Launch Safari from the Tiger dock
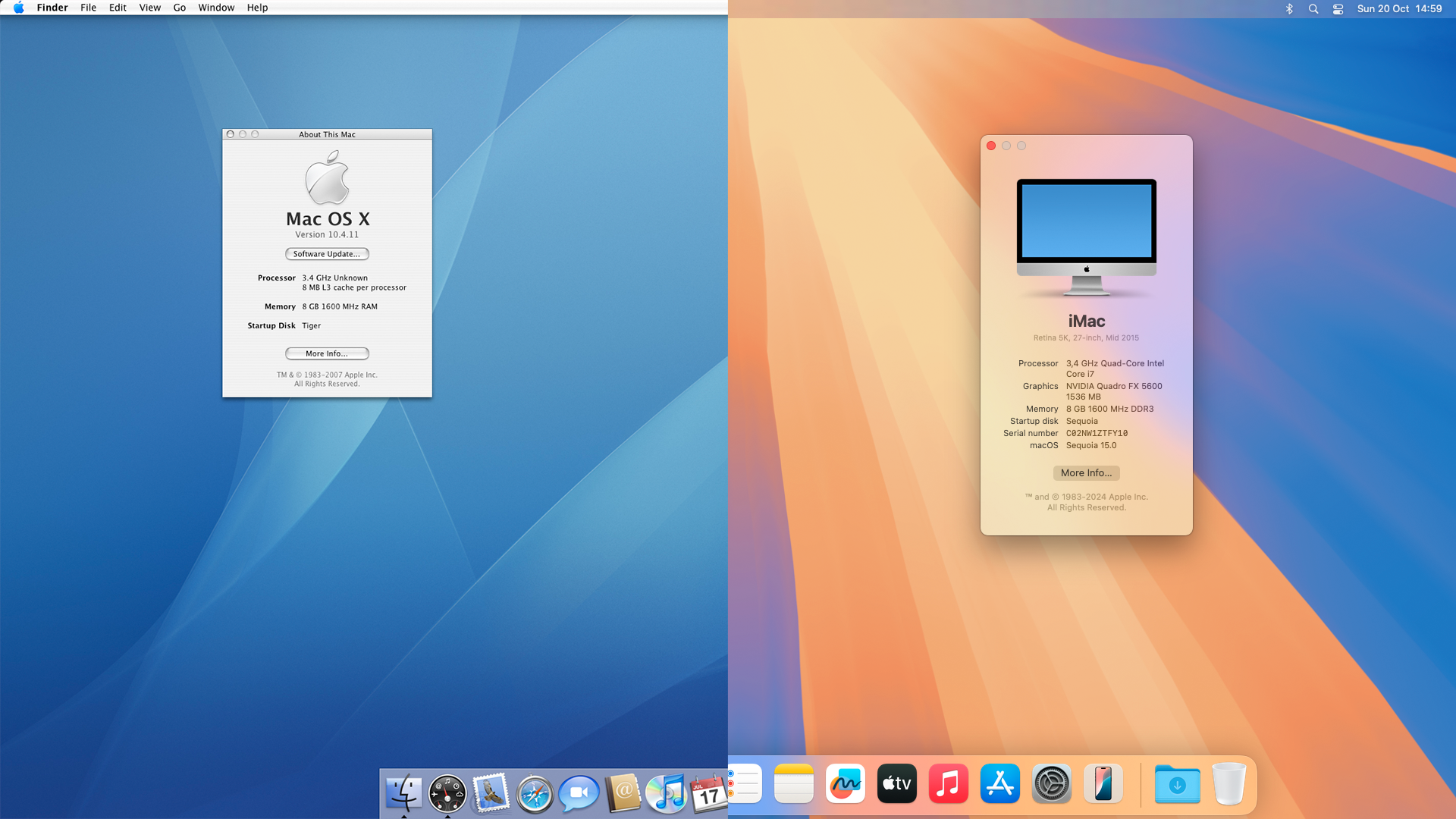This screenshot has width=1456, height=819. point(535,794)
